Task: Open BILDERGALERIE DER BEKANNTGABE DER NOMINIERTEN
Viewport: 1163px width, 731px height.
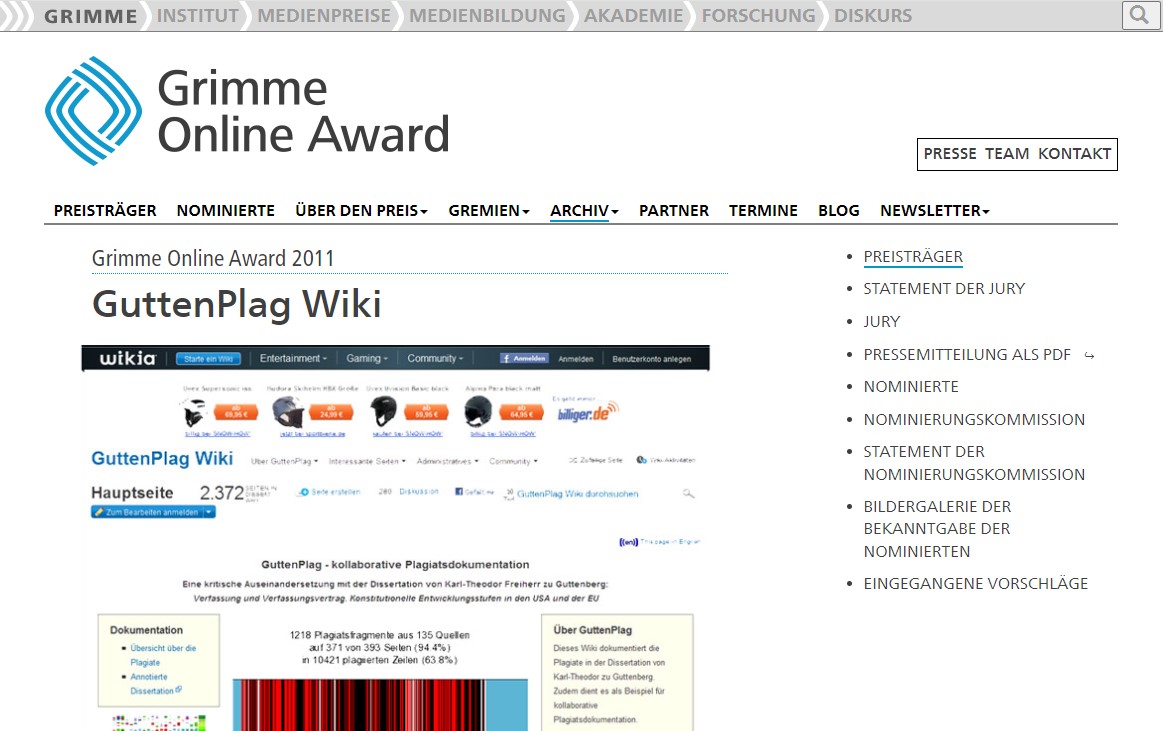Action: coord(938,529)
